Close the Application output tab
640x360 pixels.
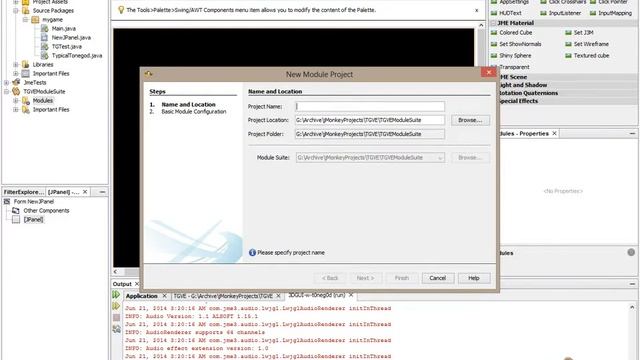164,296
